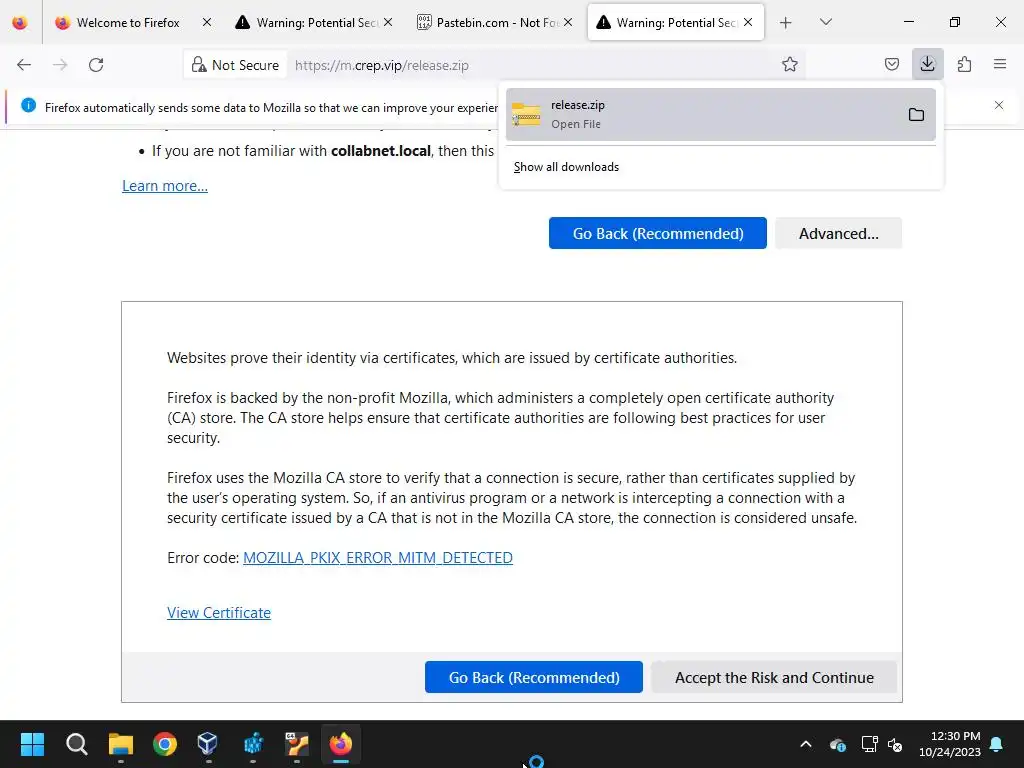Open the notifications bell icon
This screenshot has width=1024, height=768.
(997, 744)
